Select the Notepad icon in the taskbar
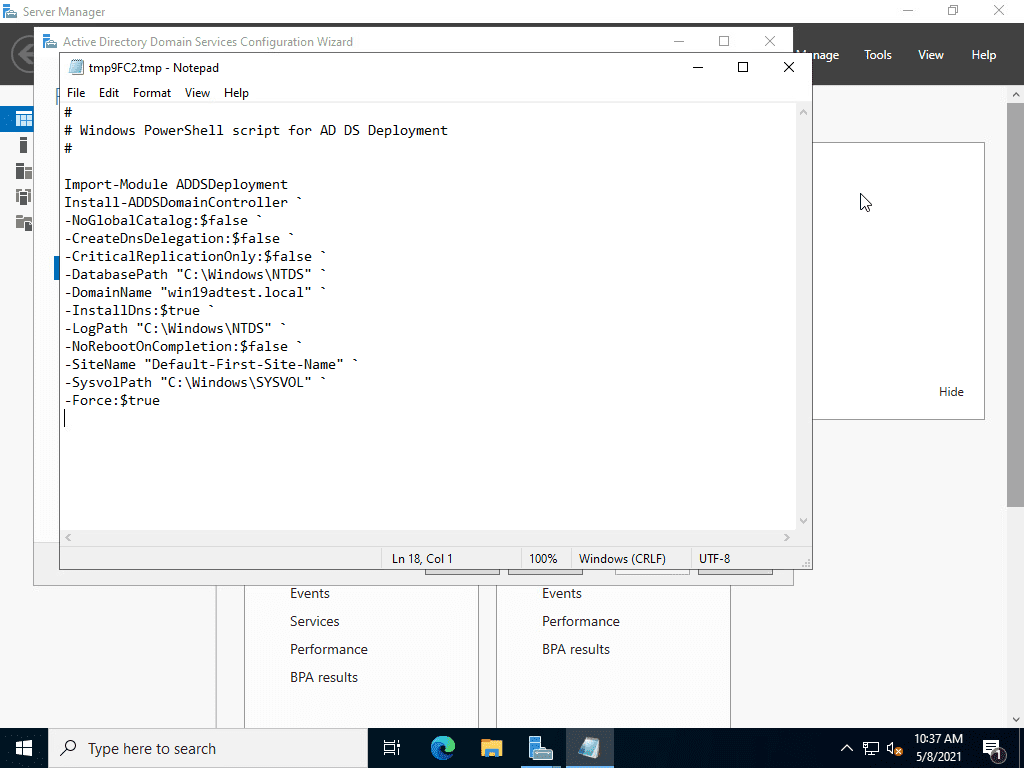 (590, 747)
